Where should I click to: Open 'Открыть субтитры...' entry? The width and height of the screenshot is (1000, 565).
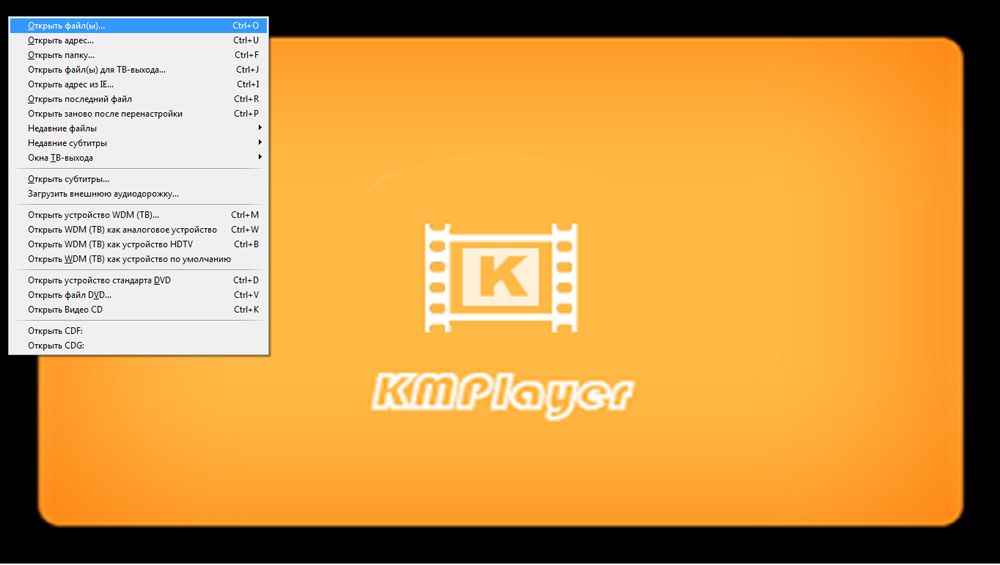click(138, 179)
